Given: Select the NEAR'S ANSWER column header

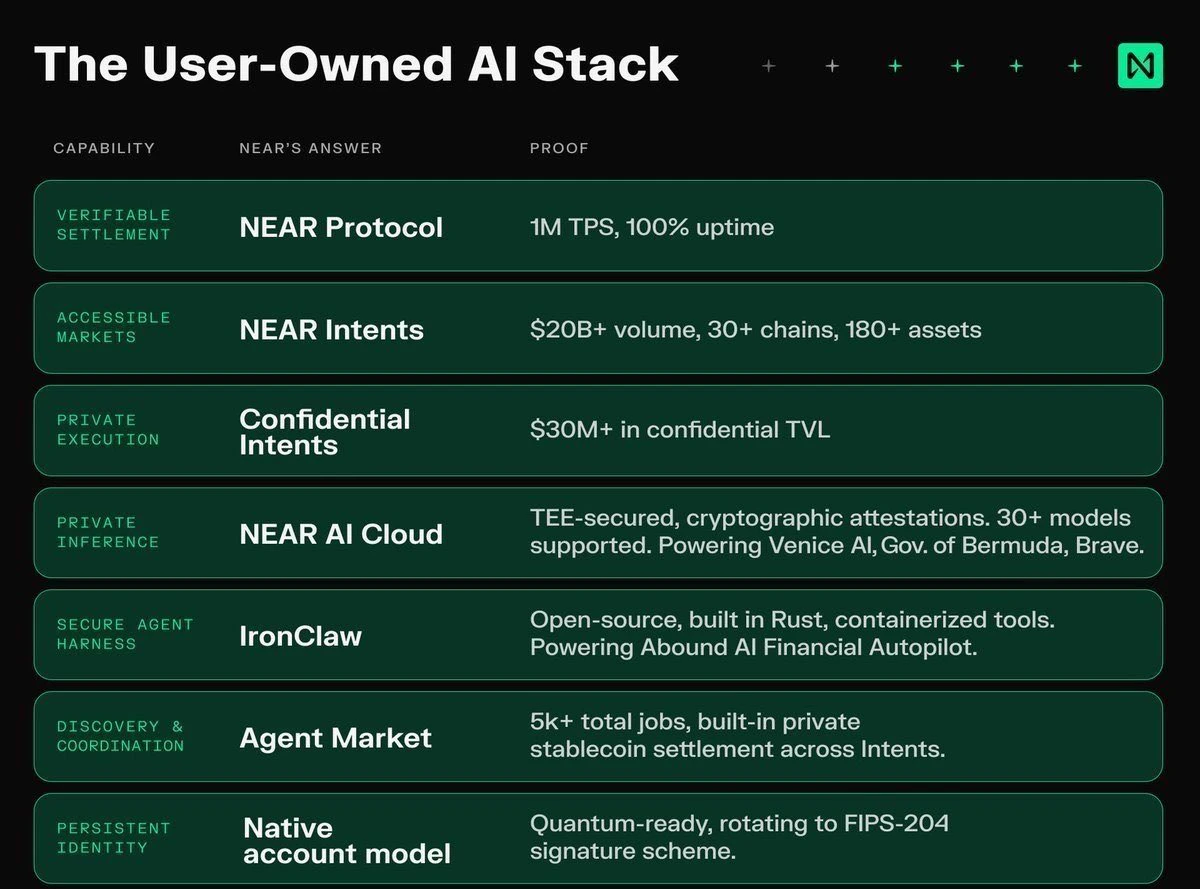Looking at the screenshot, I should 311,148.
